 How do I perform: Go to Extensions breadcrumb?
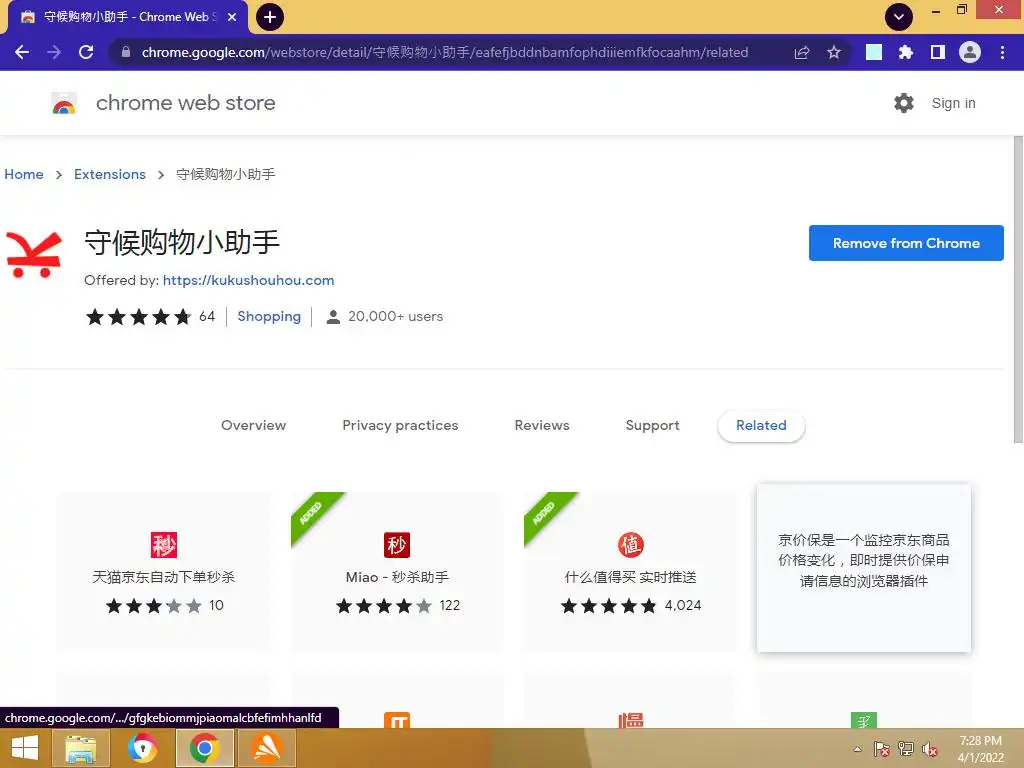(110, 174)
